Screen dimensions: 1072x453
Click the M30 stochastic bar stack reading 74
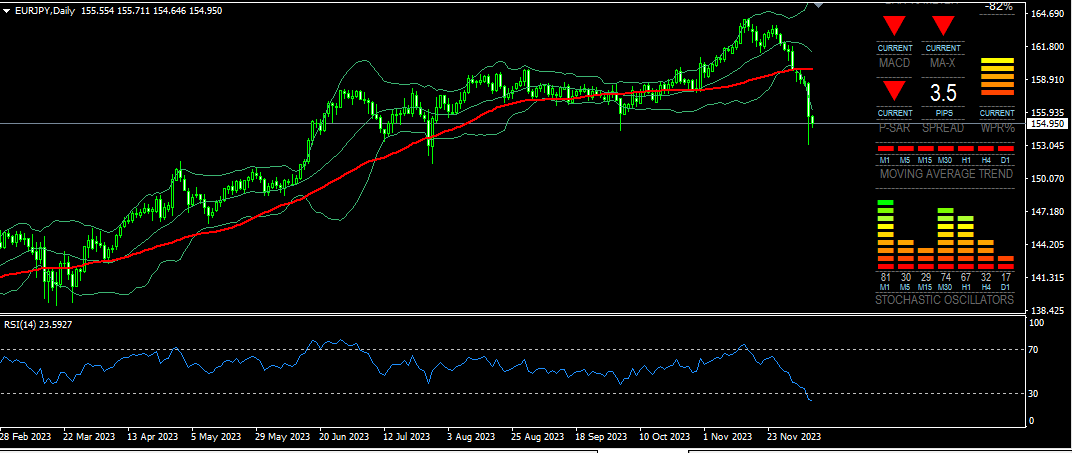click(946, 238)
